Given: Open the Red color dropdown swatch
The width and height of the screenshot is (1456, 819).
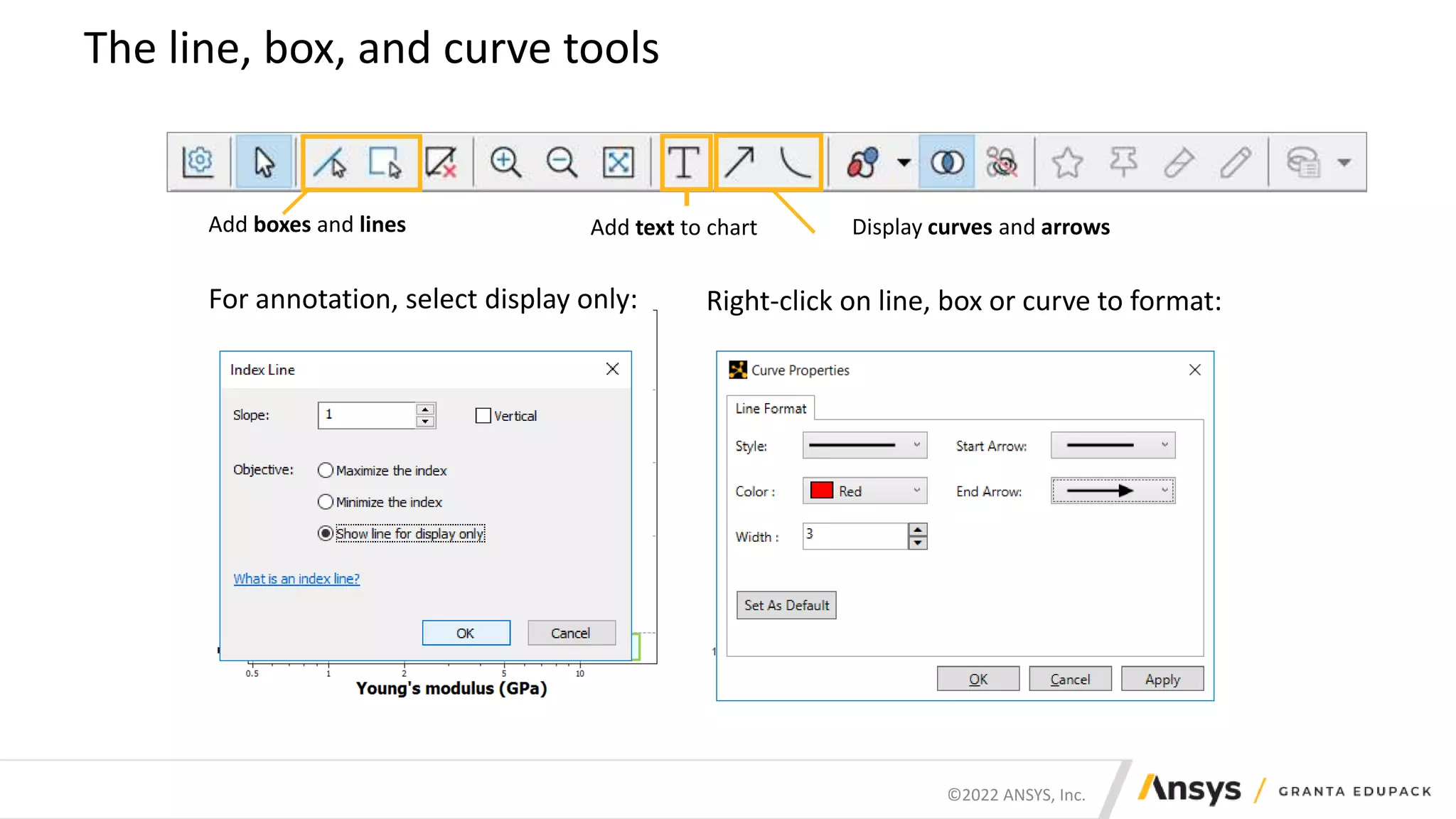Looking at the screenshot, I should (x=864, y=491).
